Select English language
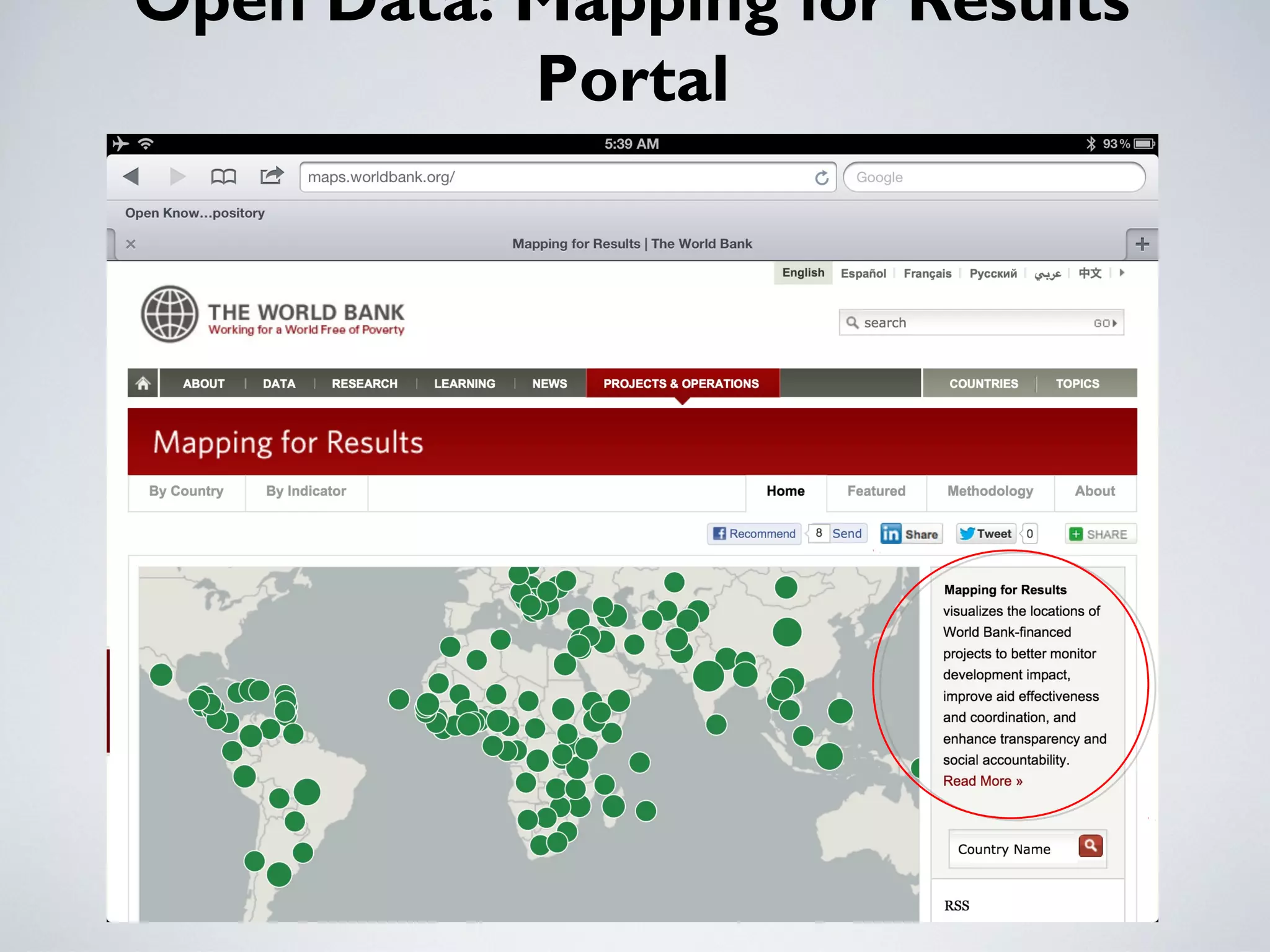This screenshot has height=952, width=1270. [803, 273]
